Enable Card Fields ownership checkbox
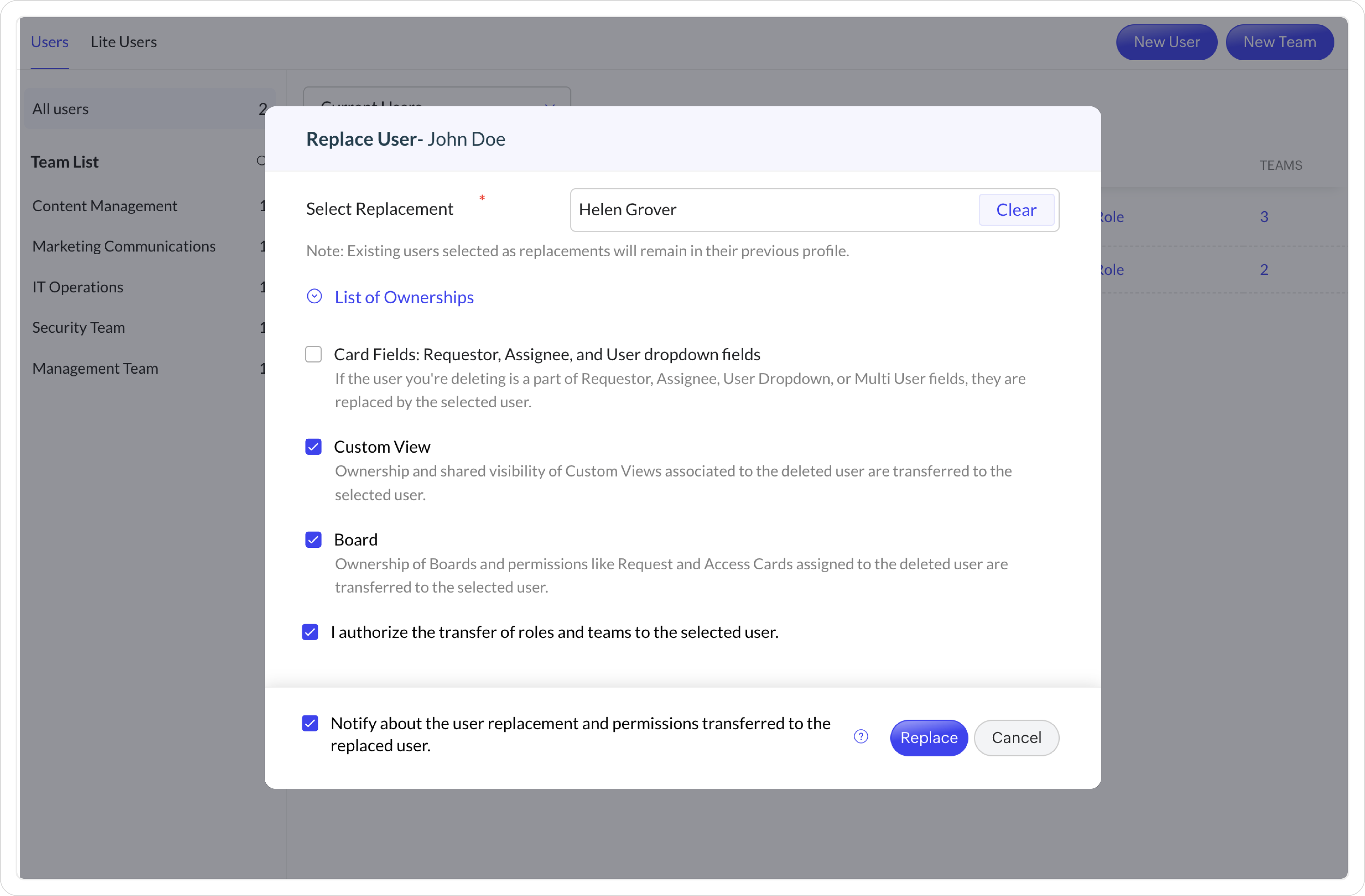The image size is (1365, 896). click(x=313, y=354)
